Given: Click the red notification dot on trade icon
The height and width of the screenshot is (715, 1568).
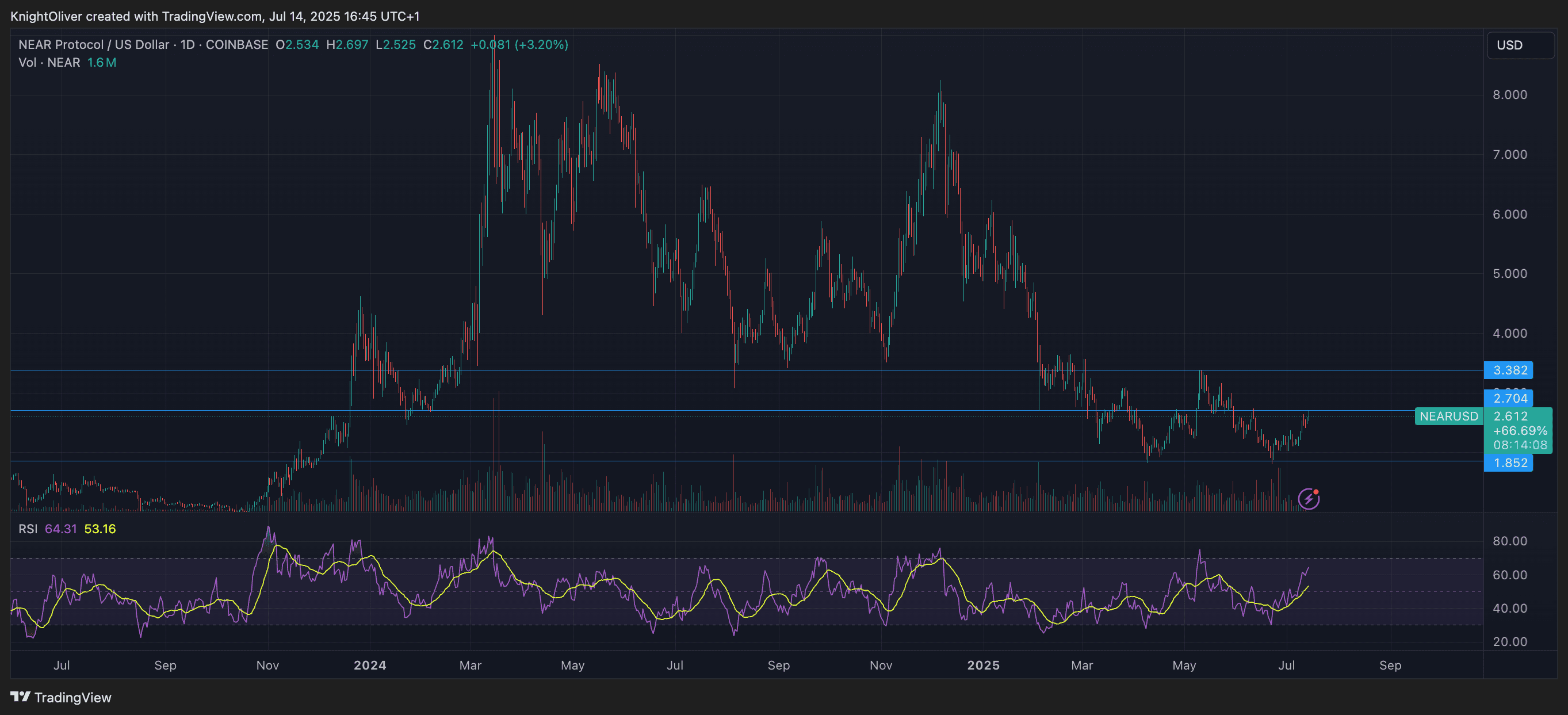Looking at the screenshot, I should coord(1315,491).
